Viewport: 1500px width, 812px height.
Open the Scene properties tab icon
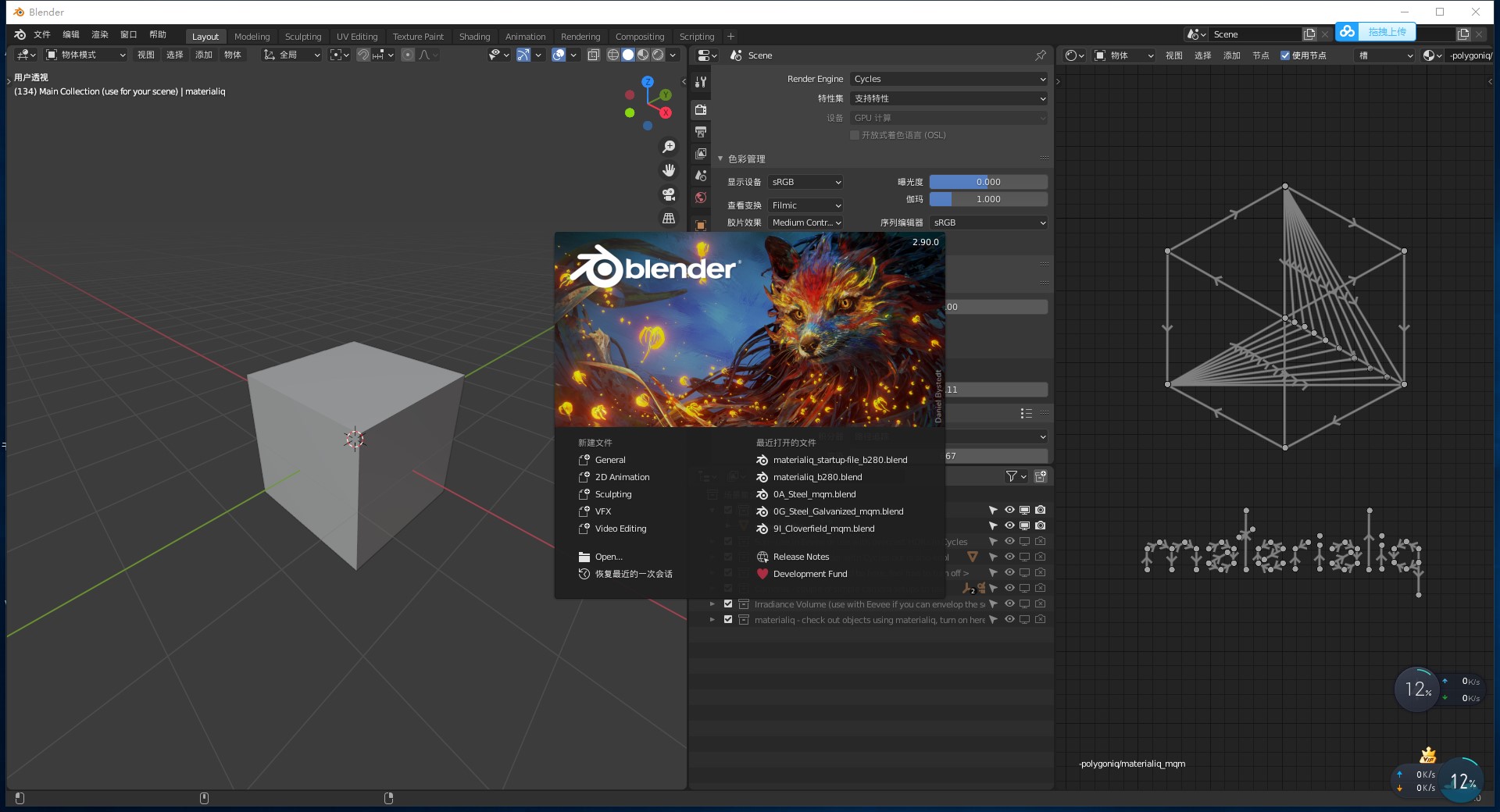[701, 176]
